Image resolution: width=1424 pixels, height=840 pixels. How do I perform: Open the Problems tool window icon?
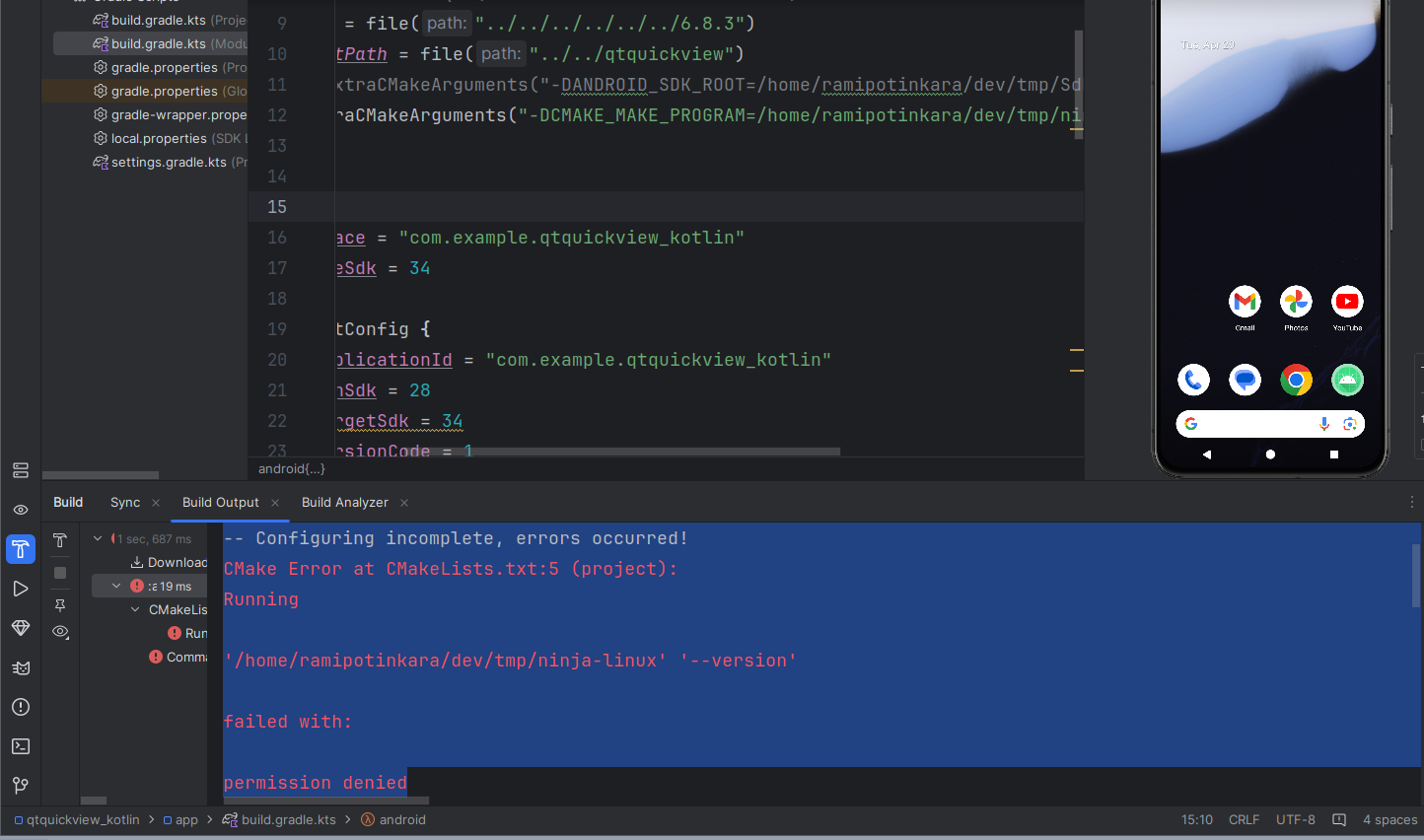(21, 707)
